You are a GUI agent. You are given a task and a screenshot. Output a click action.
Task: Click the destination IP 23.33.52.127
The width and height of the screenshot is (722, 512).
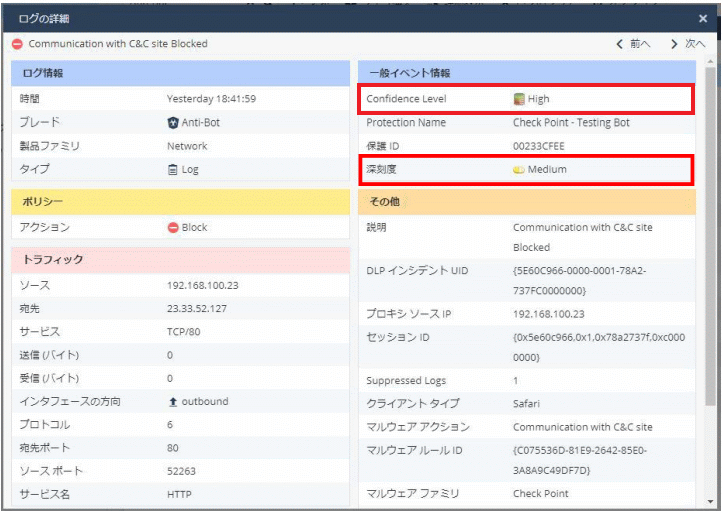click(196, 309)
